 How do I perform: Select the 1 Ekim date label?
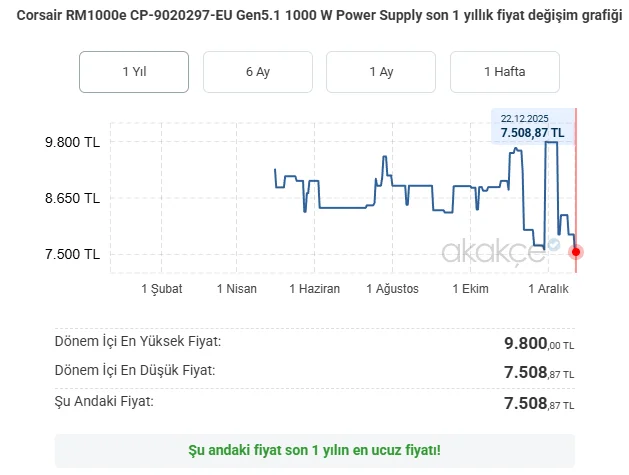[469, 289]
